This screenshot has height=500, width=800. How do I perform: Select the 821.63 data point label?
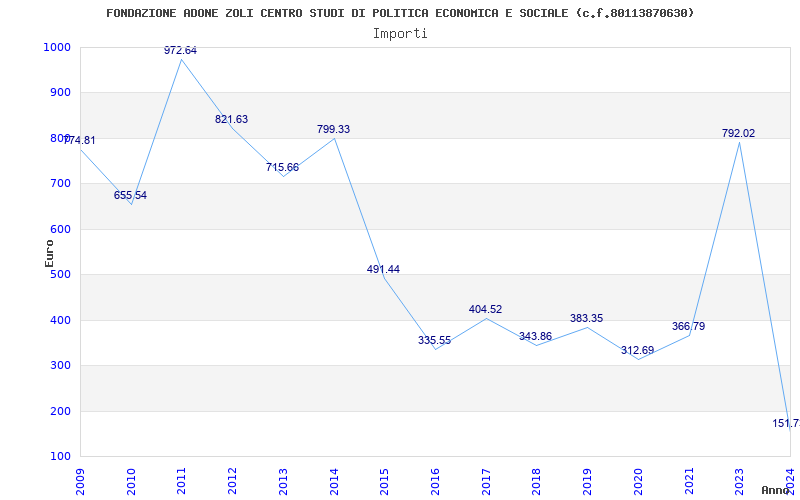[232, 119]
